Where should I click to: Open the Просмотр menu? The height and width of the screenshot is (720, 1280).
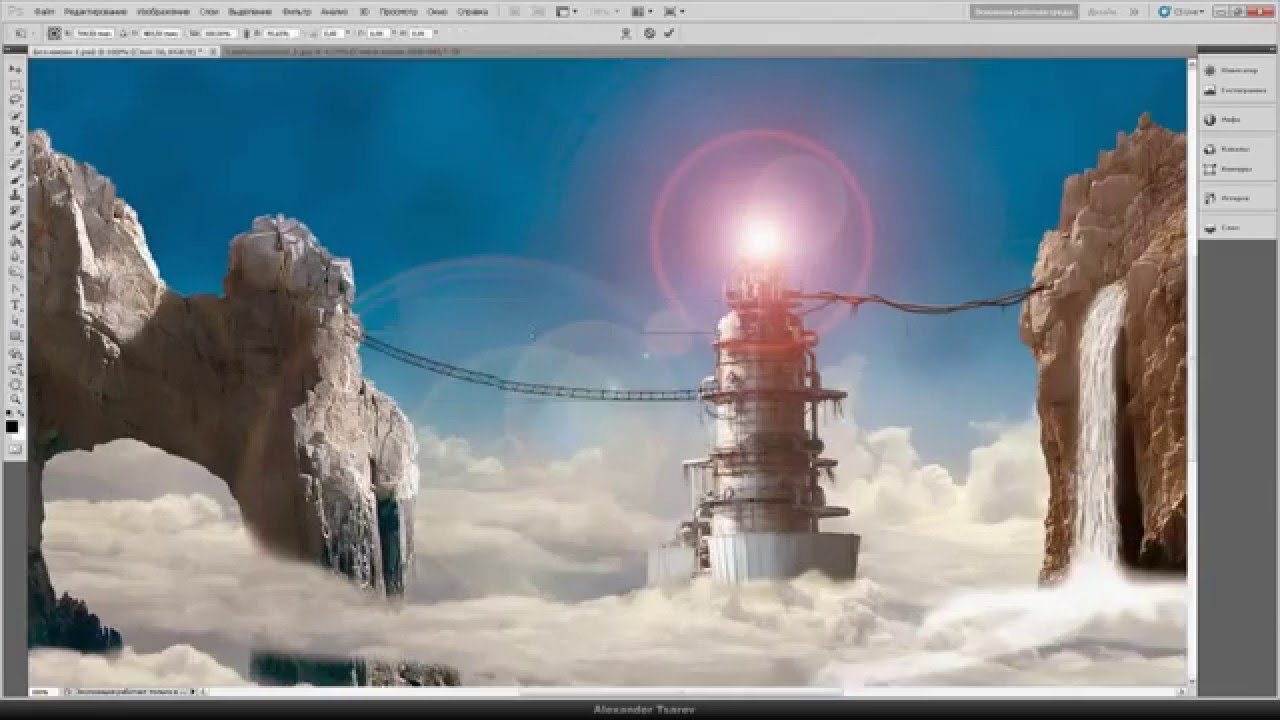tap(399, 11)
